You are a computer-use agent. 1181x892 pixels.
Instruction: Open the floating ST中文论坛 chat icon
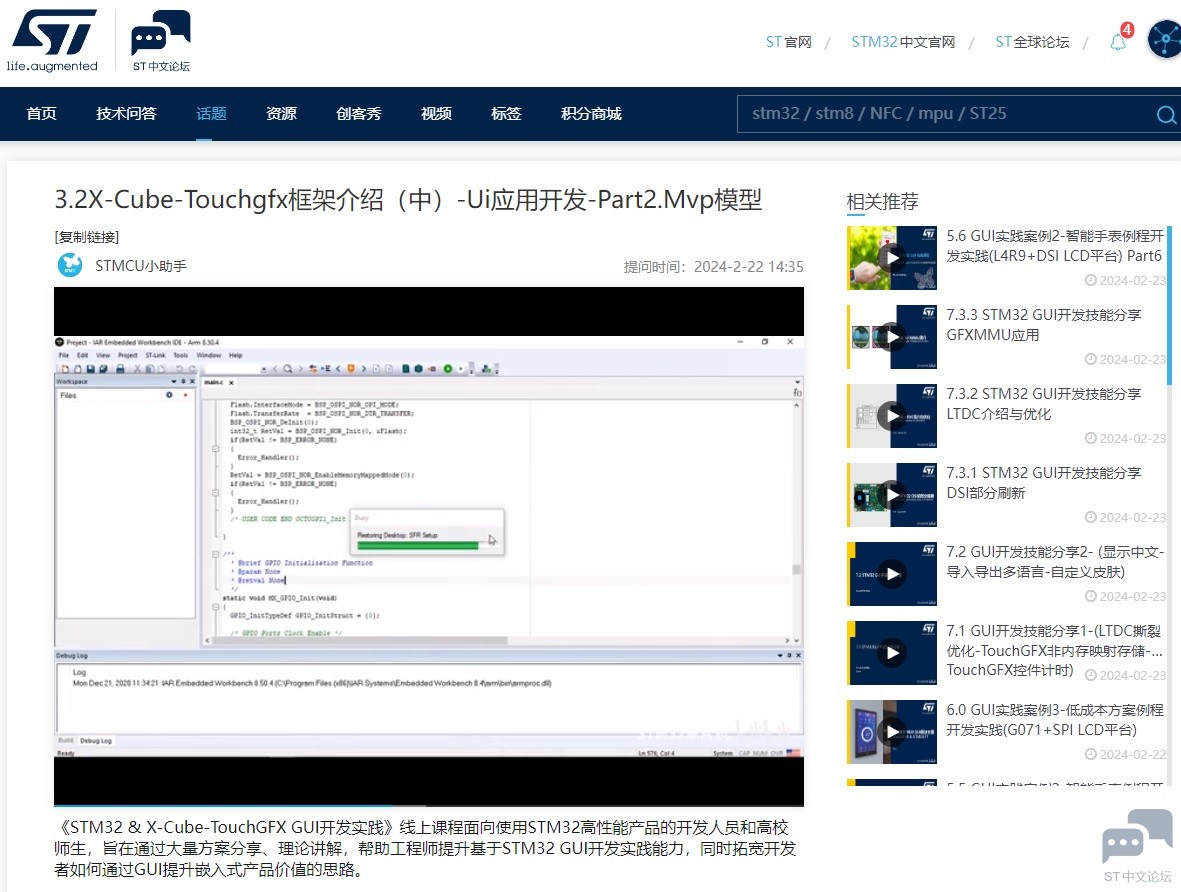click(1137, 845)
